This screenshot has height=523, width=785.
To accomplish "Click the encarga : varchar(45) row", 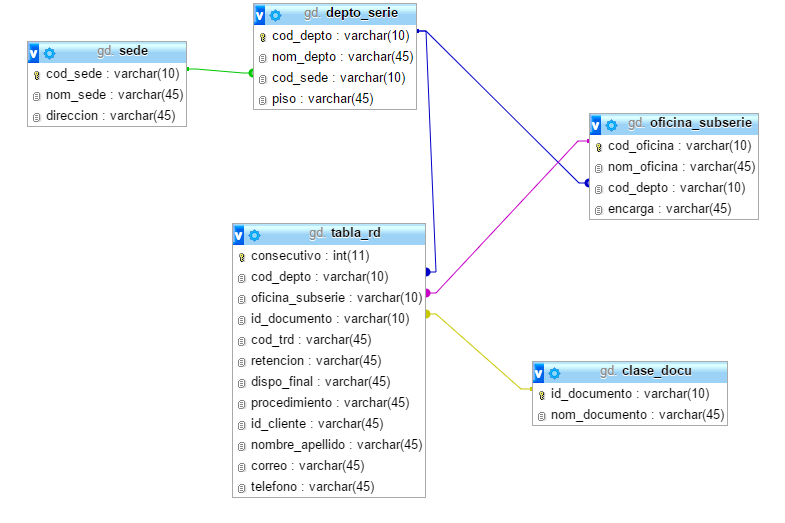I will (x=674, y=209).
